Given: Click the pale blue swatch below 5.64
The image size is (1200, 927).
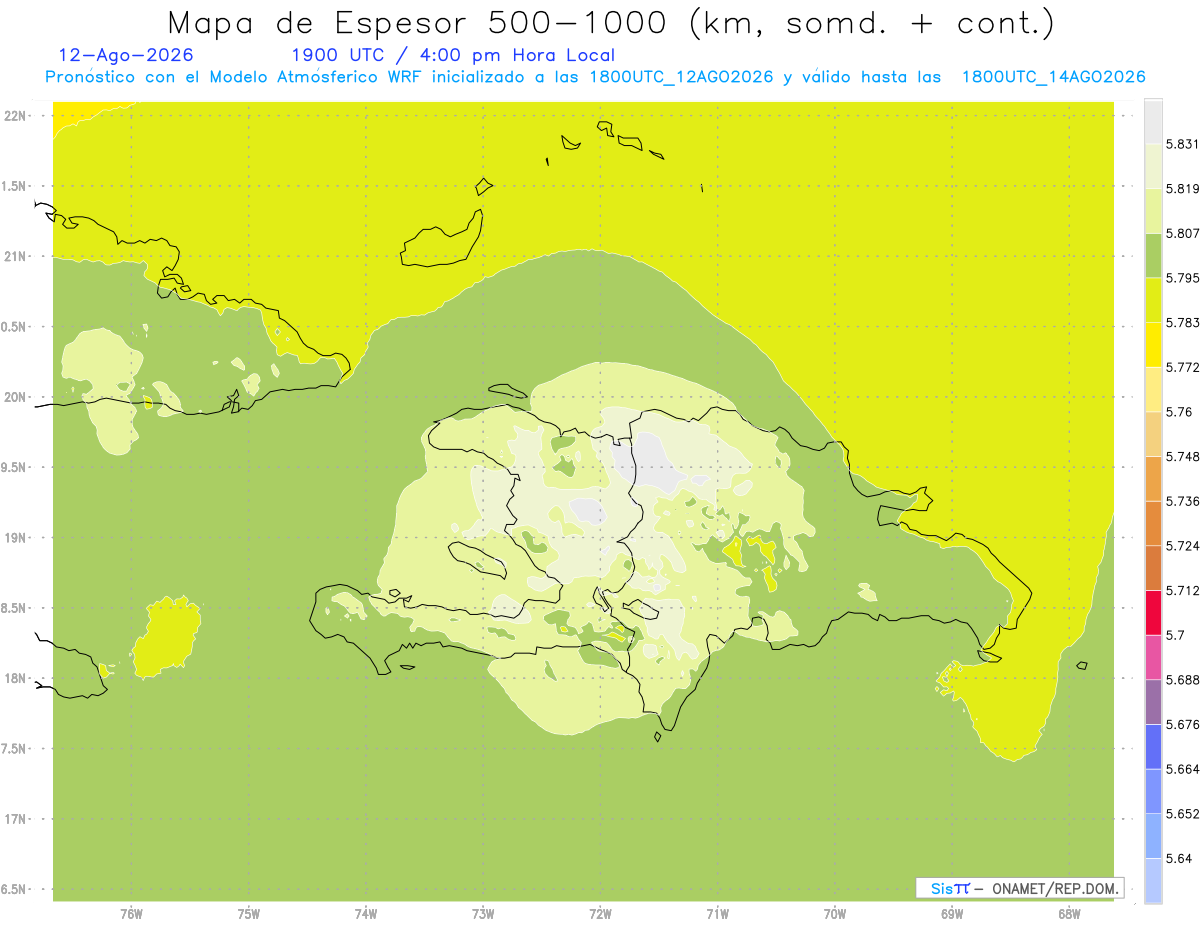Looking at the screenshot, I should [x=1153, y=881].
